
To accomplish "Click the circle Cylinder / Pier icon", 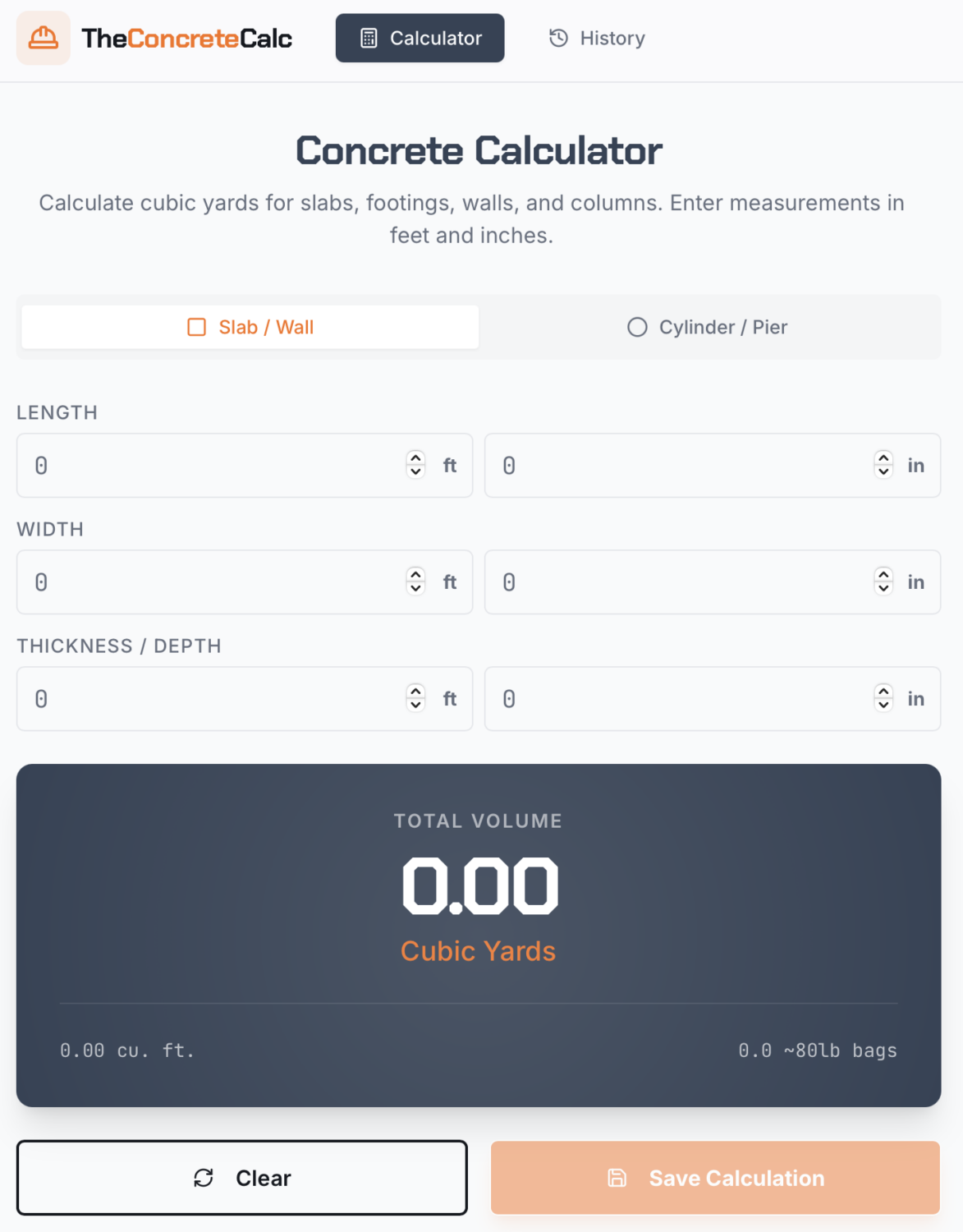I will click(637, 327).
